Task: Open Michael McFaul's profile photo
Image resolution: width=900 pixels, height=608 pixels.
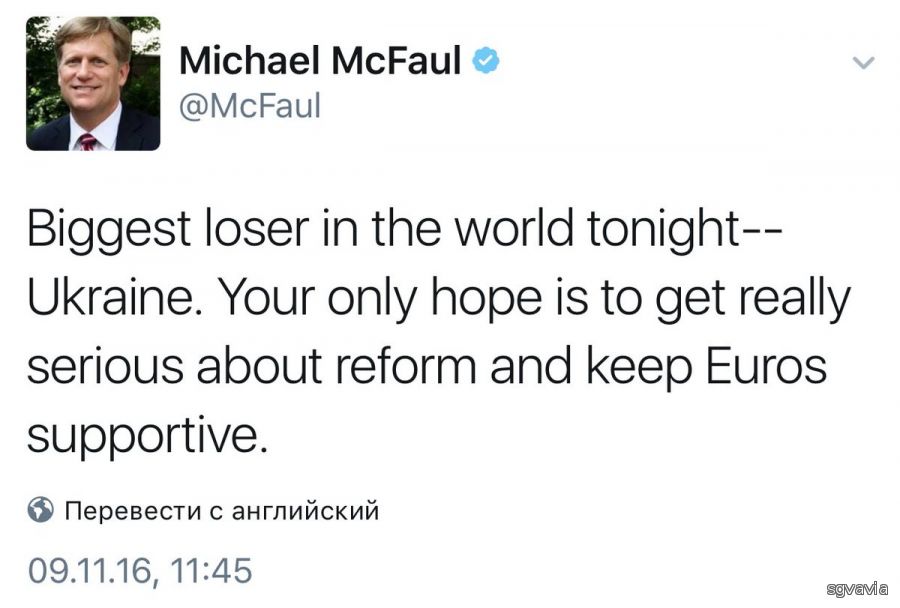Action: 93,83
